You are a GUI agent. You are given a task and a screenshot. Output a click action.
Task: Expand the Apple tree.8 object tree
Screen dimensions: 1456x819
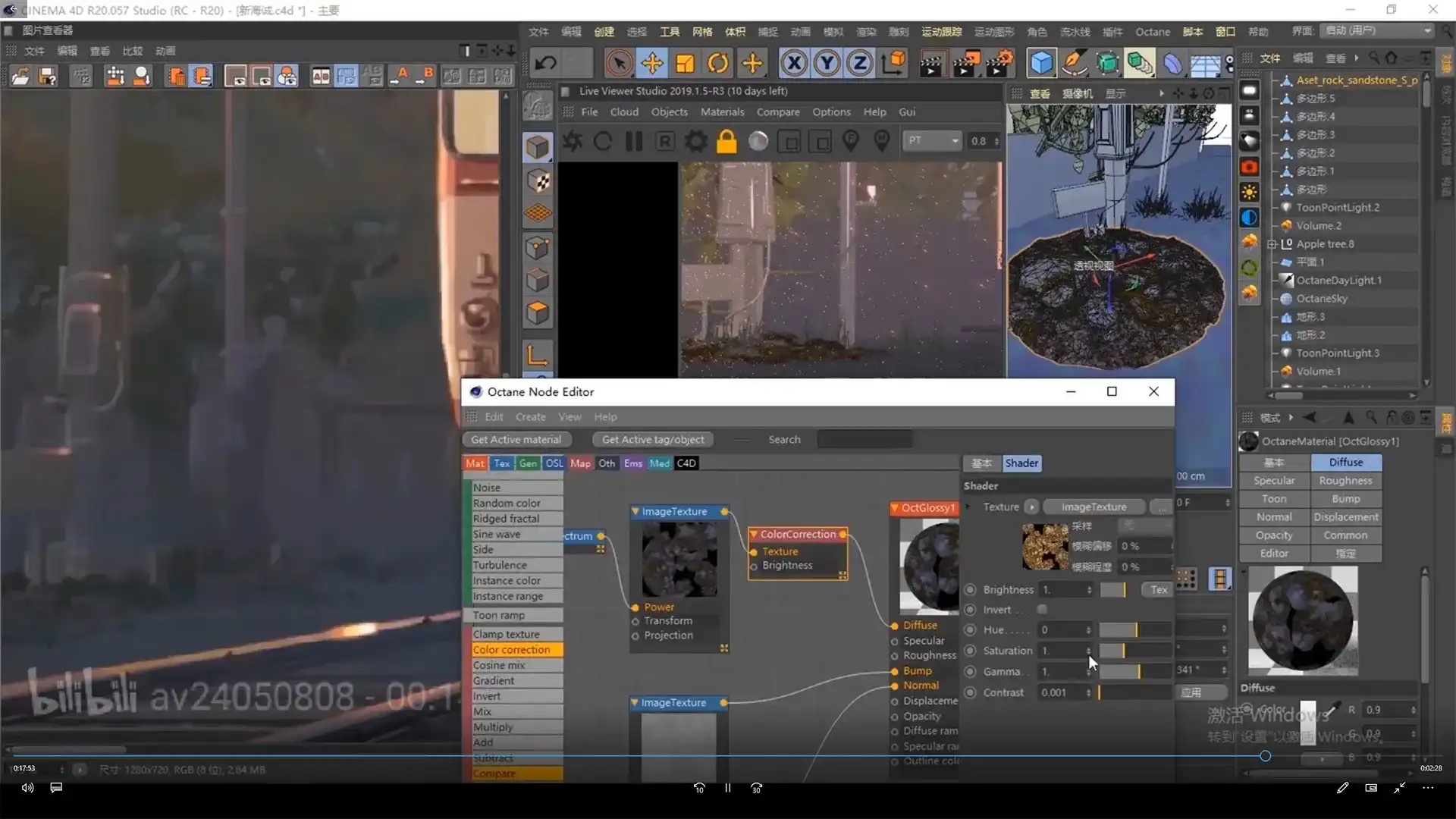click(1273, 244)
